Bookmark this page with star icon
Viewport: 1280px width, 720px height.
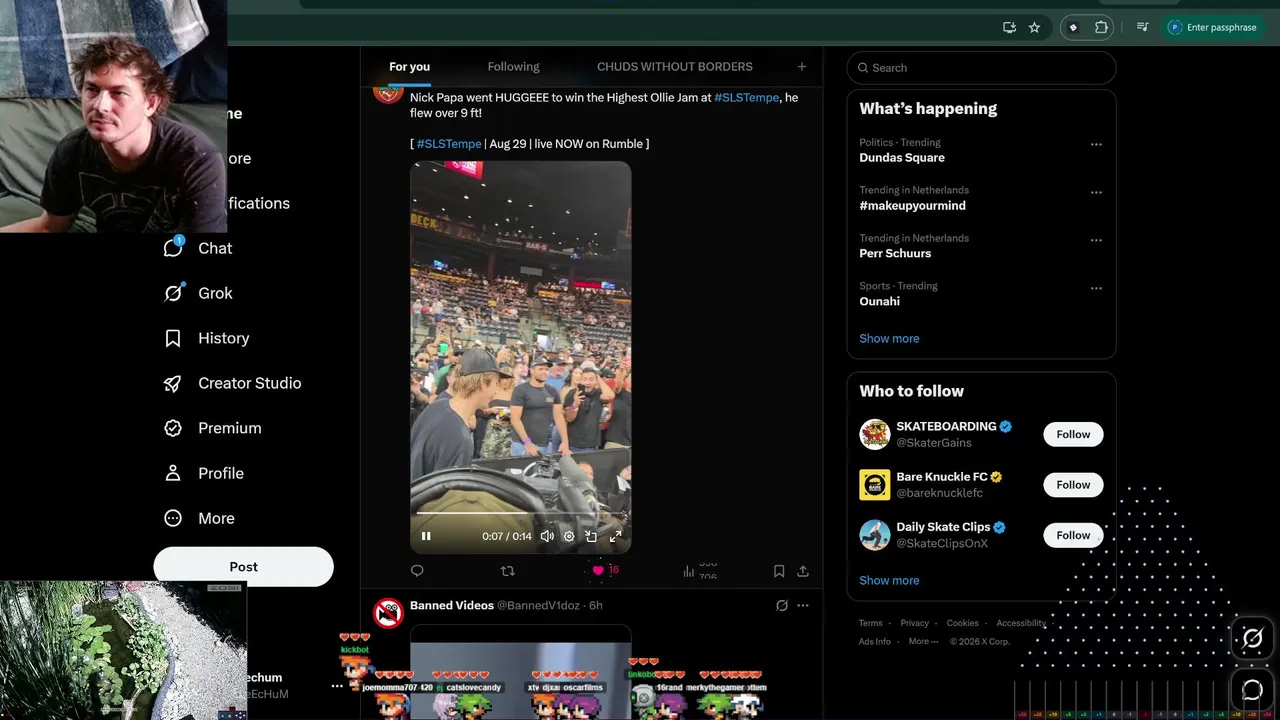point(1034,27)
